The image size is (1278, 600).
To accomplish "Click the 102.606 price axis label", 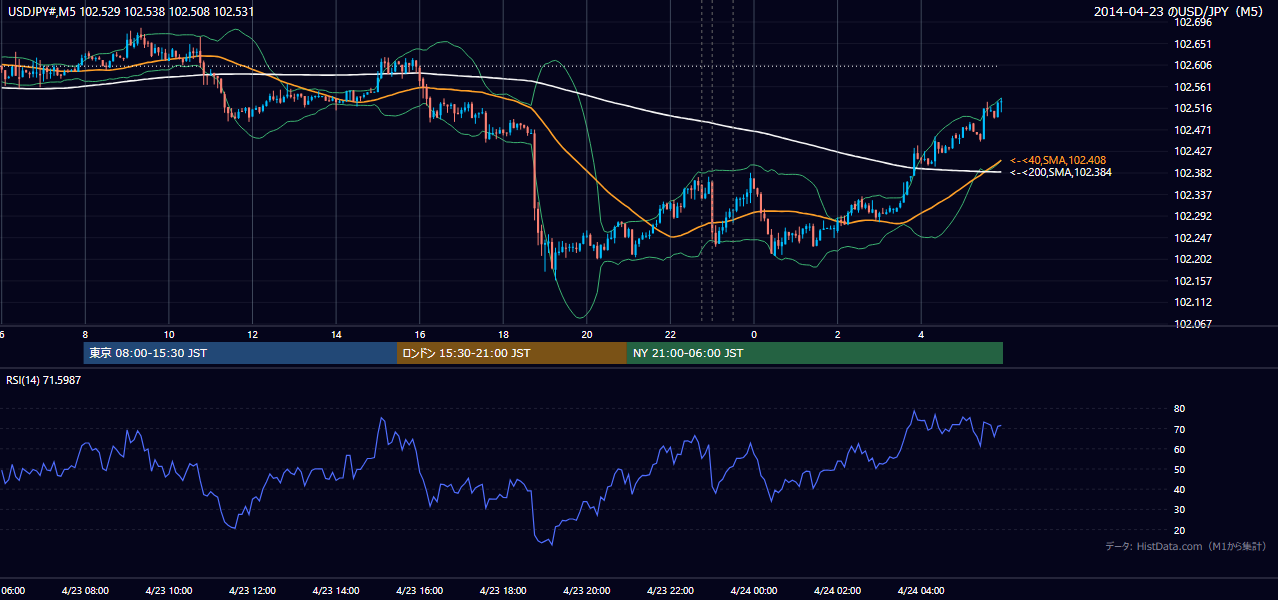I will click(x=1192, y=65).
